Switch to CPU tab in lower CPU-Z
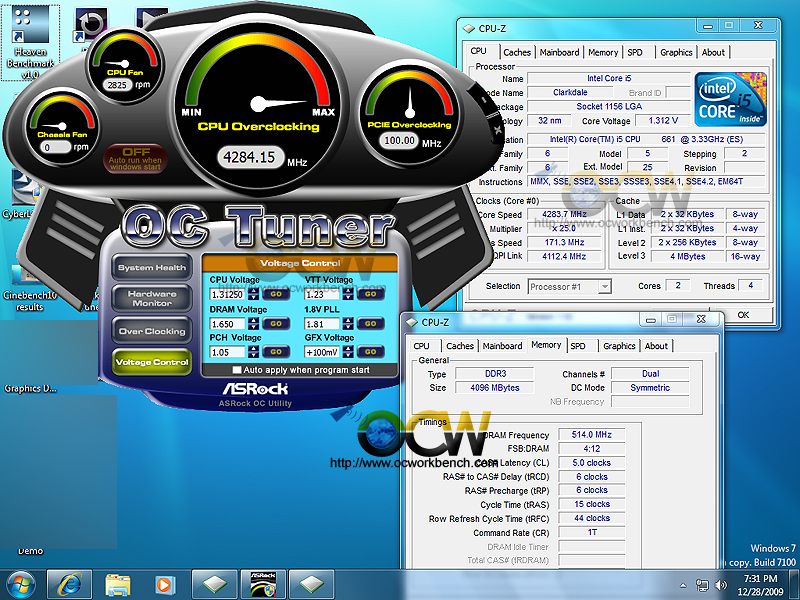The width and height of the screenshot is (800, 600). click(421, 346)
